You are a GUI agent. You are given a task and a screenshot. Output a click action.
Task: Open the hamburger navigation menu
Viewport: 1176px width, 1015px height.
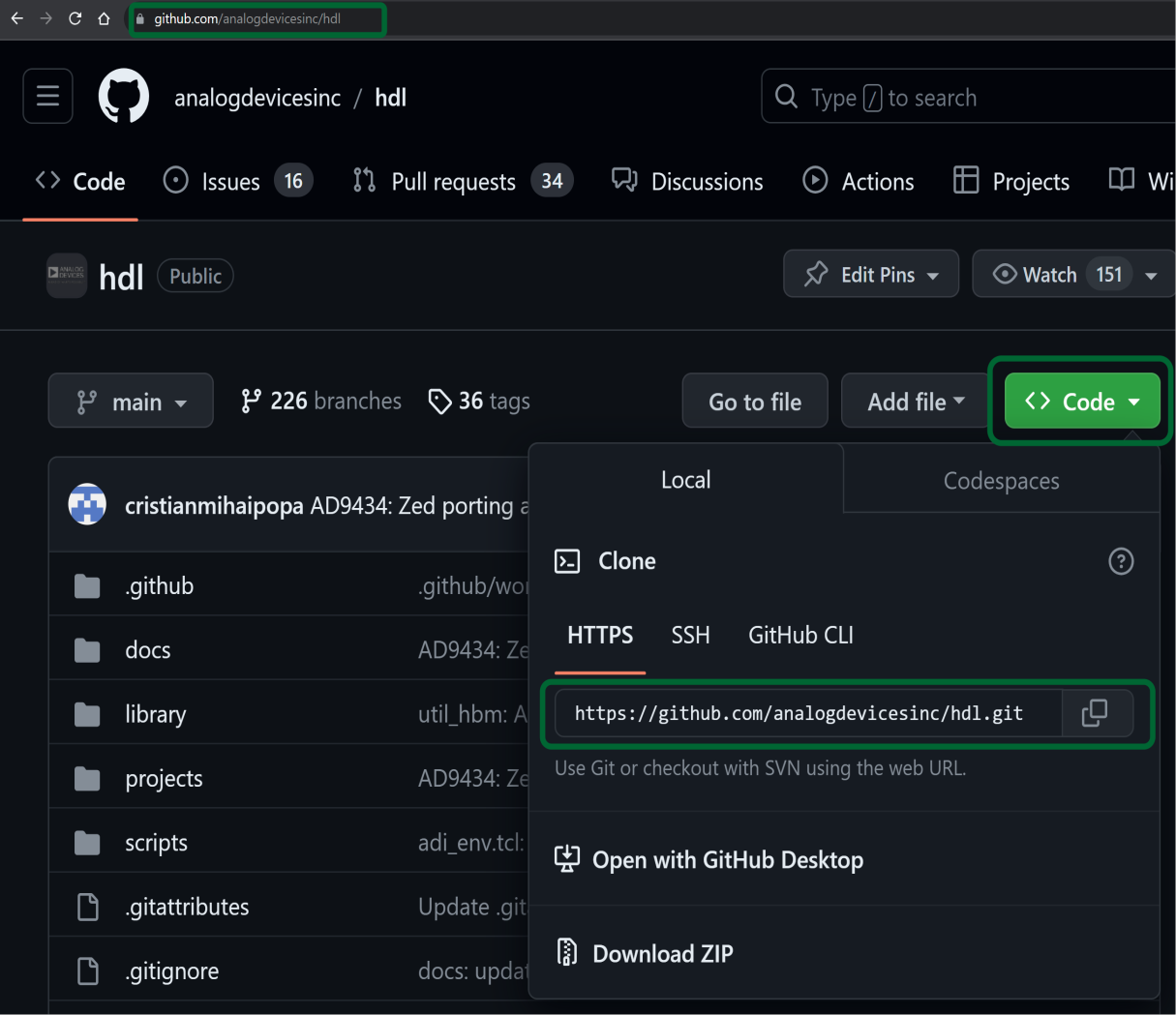pos(47,97)
